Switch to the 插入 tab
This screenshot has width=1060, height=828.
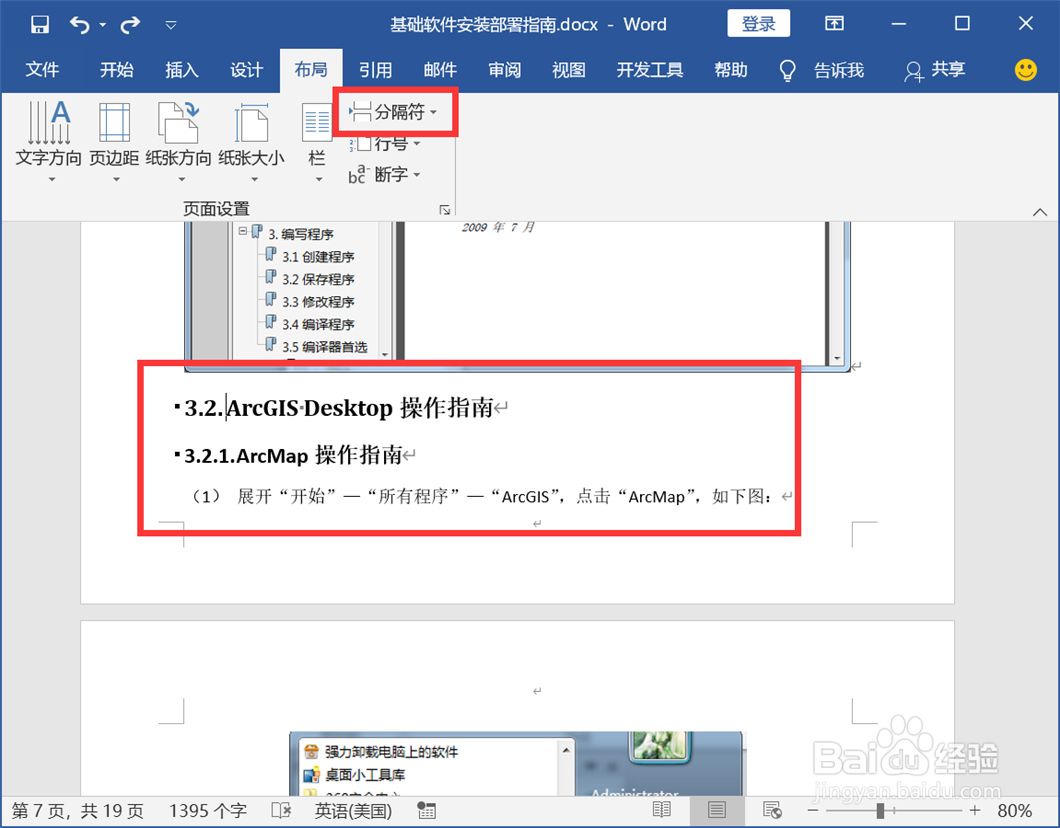click(182, 70)
